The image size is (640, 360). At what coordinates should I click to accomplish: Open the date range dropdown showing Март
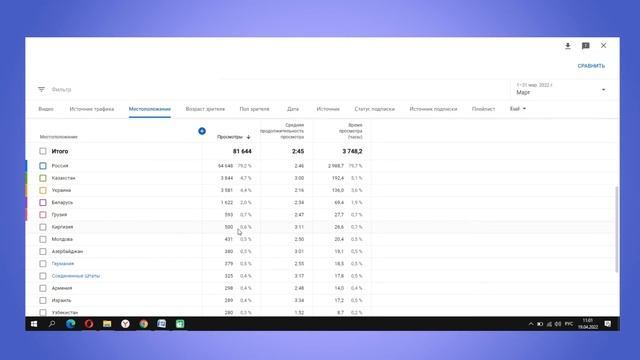click(560, 89)
